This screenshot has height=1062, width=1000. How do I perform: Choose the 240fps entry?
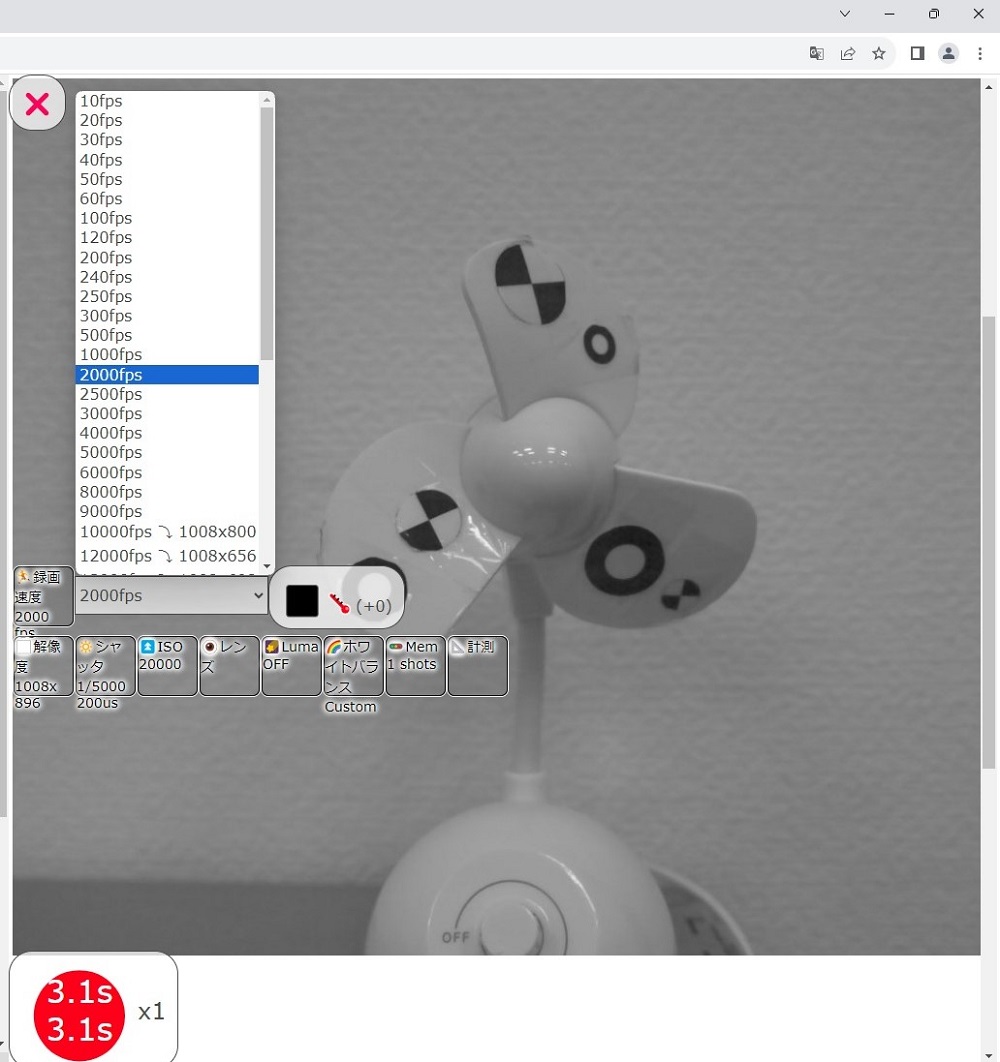pos(167,278)
